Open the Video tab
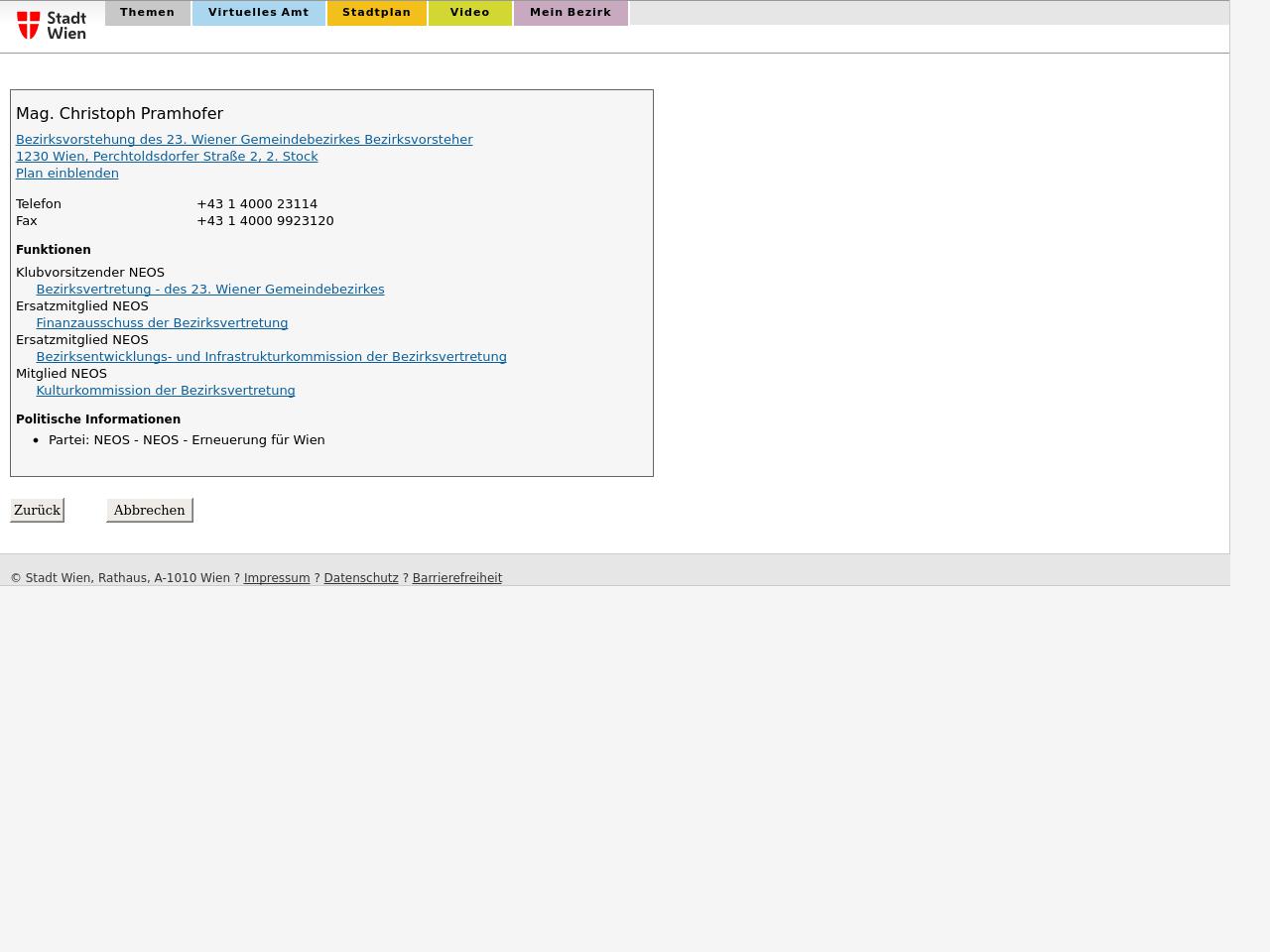Viewport: 1270px width, 952px height. click(470, 13)
